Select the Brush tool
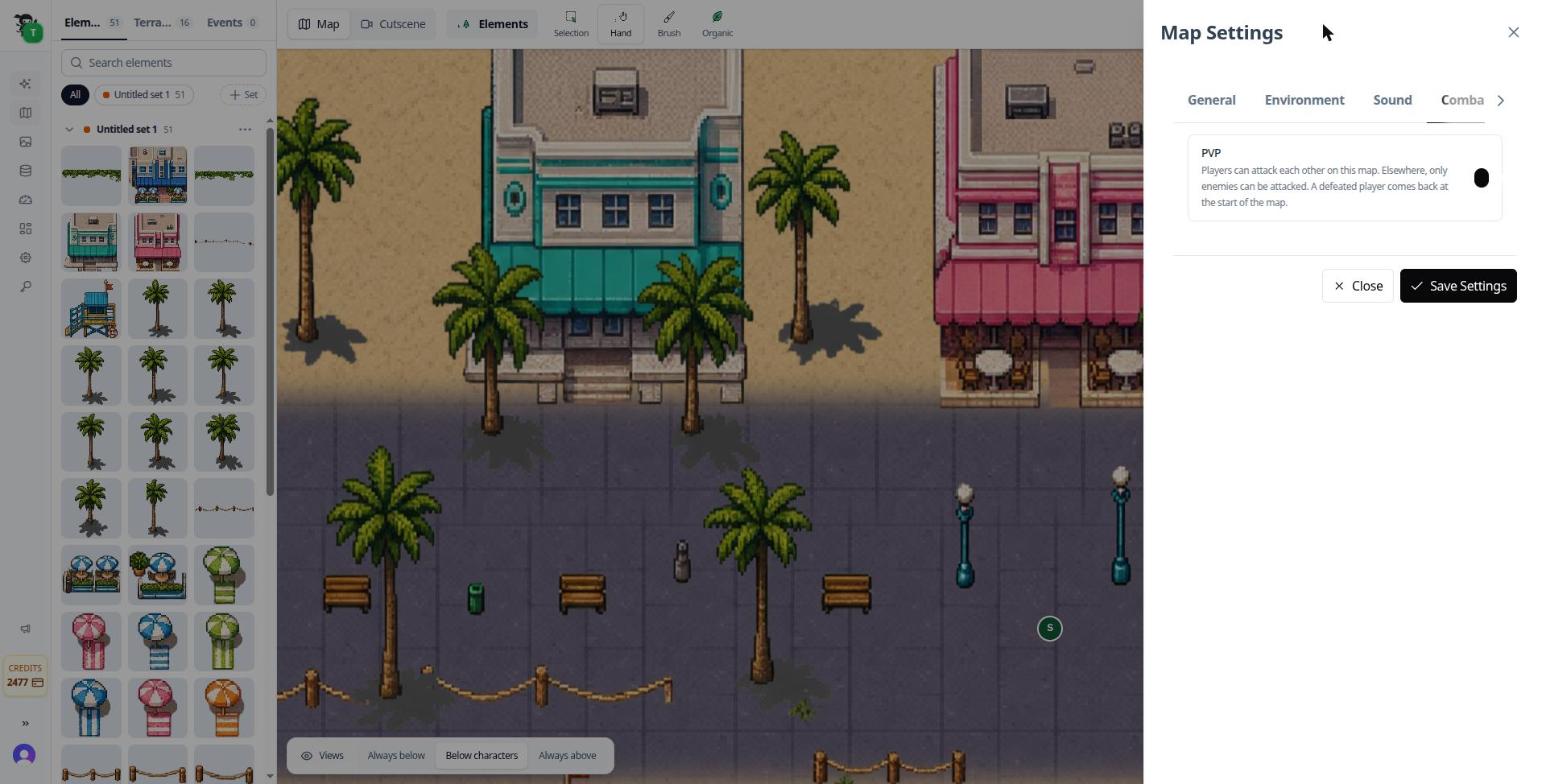 click(x=669, y=24)
